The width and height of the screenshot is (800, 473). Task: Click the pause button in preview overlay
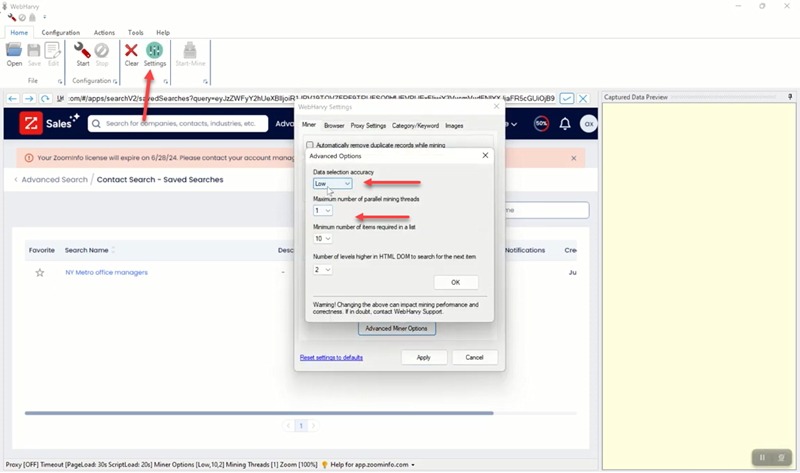coord(762,458)
